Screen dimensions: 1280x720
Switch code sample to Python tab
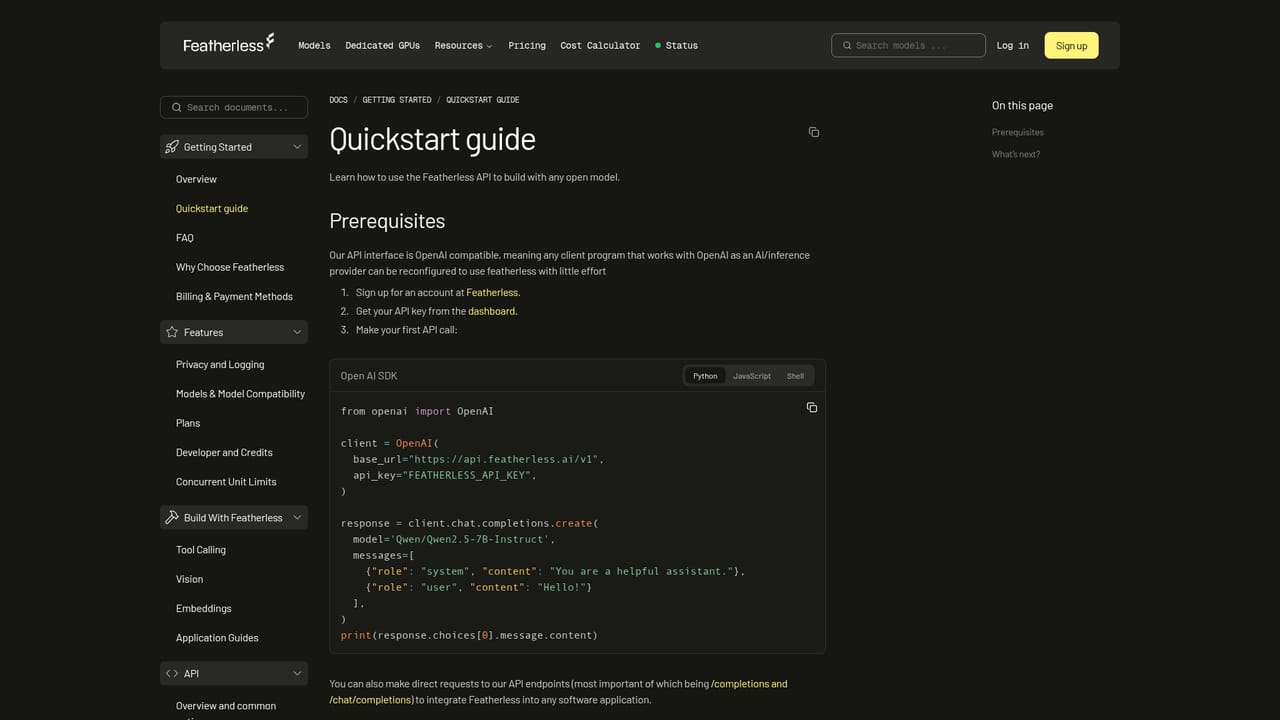705,376
